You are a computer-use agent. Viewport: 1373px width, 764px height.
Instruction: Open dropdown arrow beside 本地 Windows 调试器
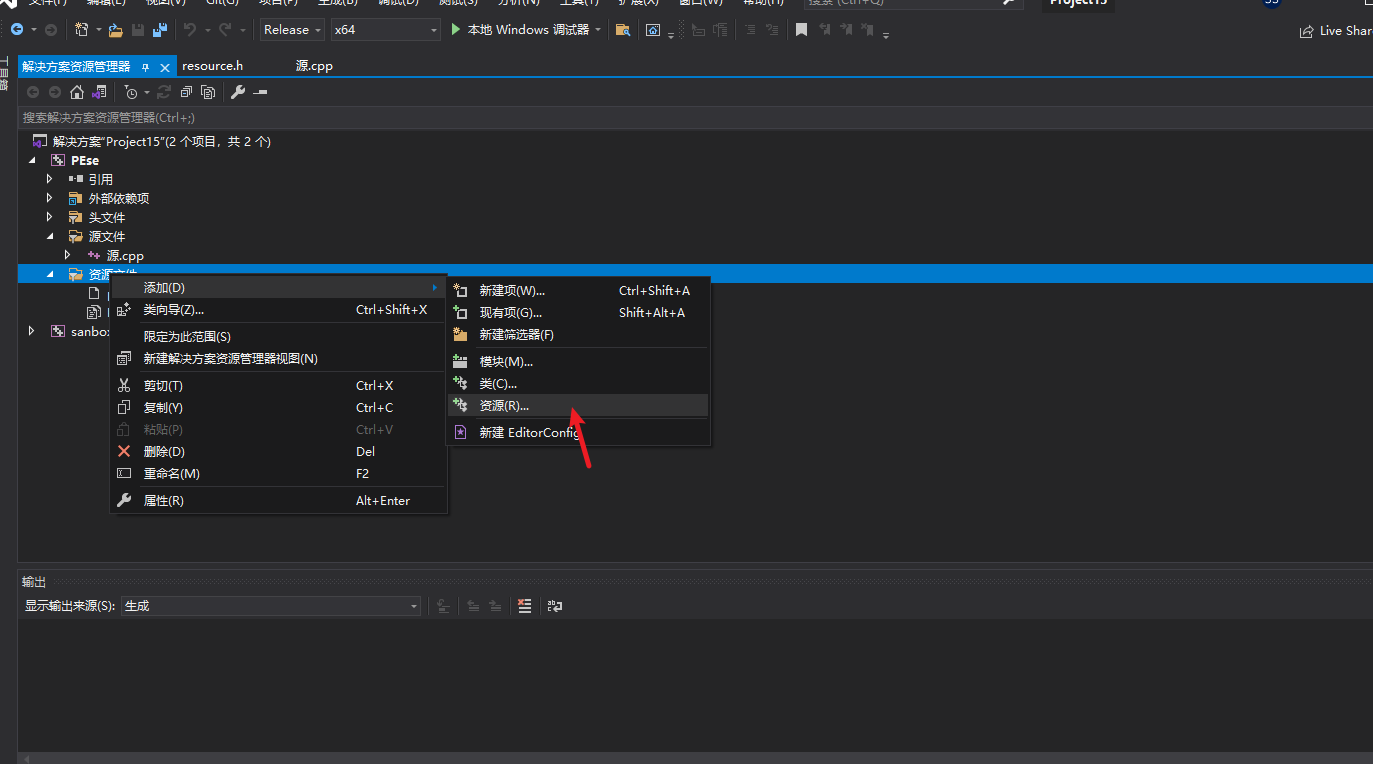[x=598, y=30]
